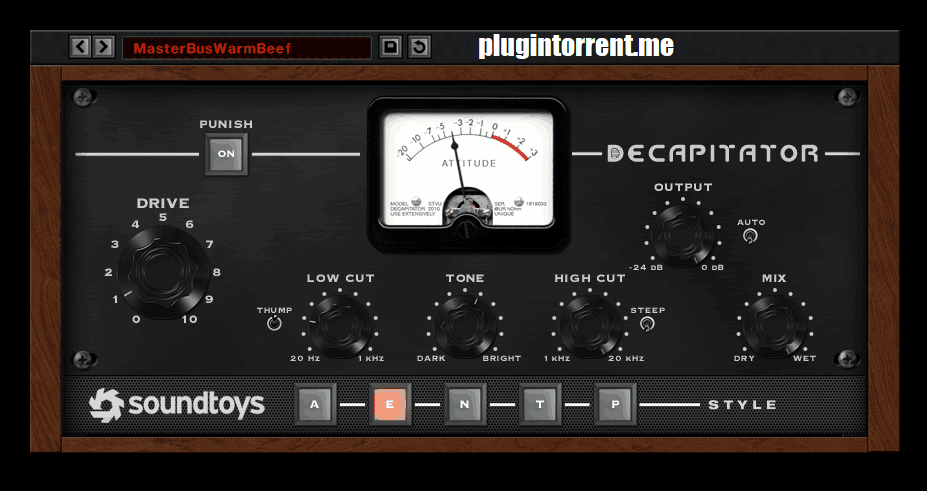Click the '-24 dB' output label
The image size is (927, 491).
[646, 267]
